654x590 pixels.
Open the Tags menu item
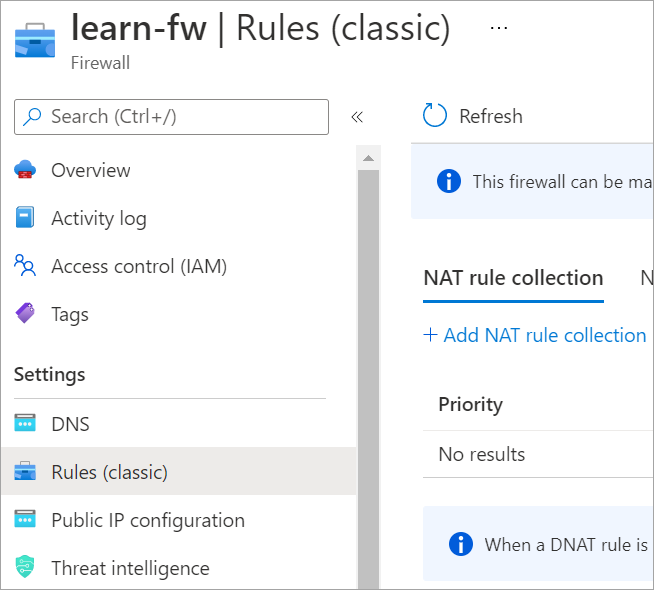70,315
